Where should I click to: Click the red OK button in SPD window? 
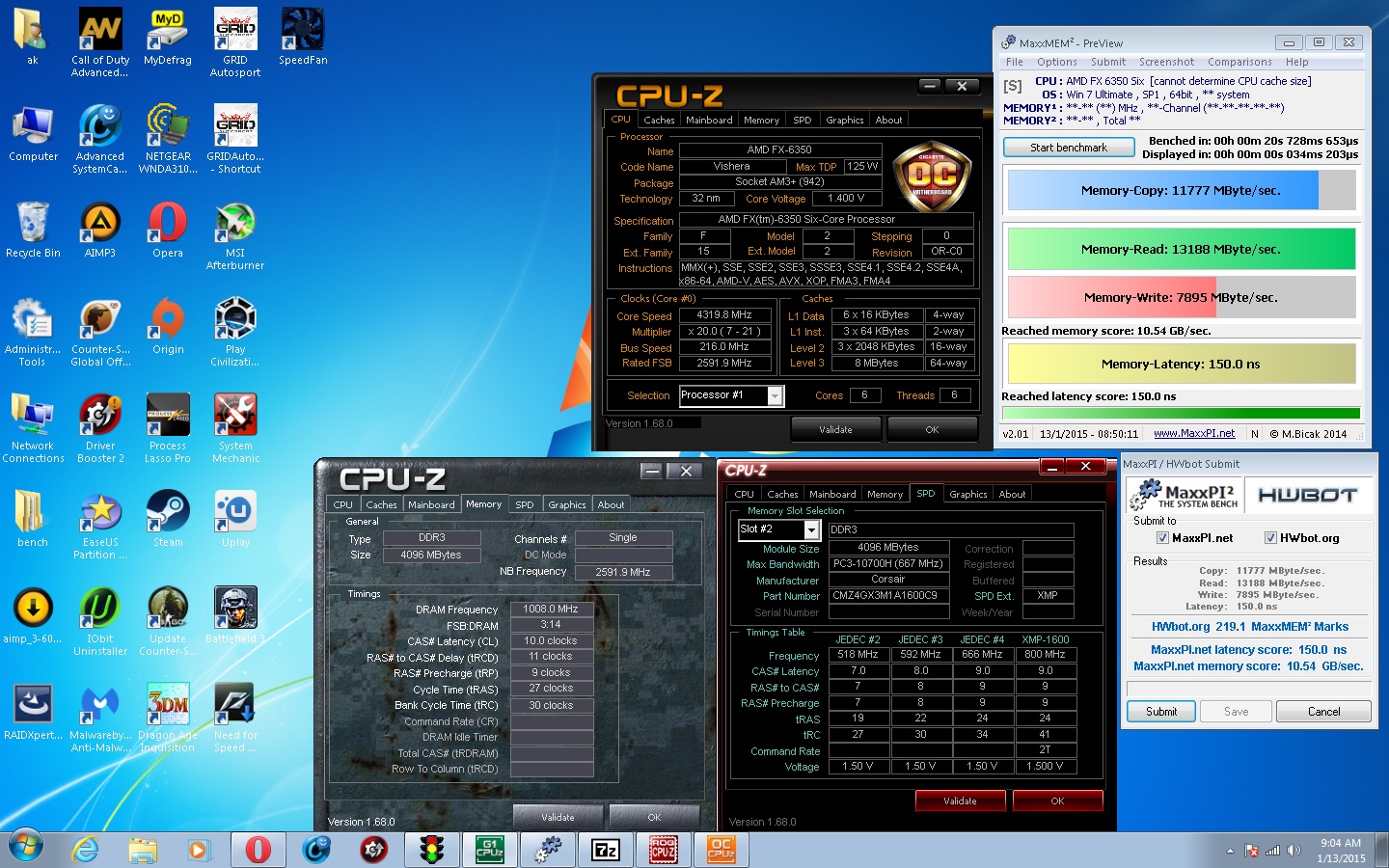[1057, 800]
